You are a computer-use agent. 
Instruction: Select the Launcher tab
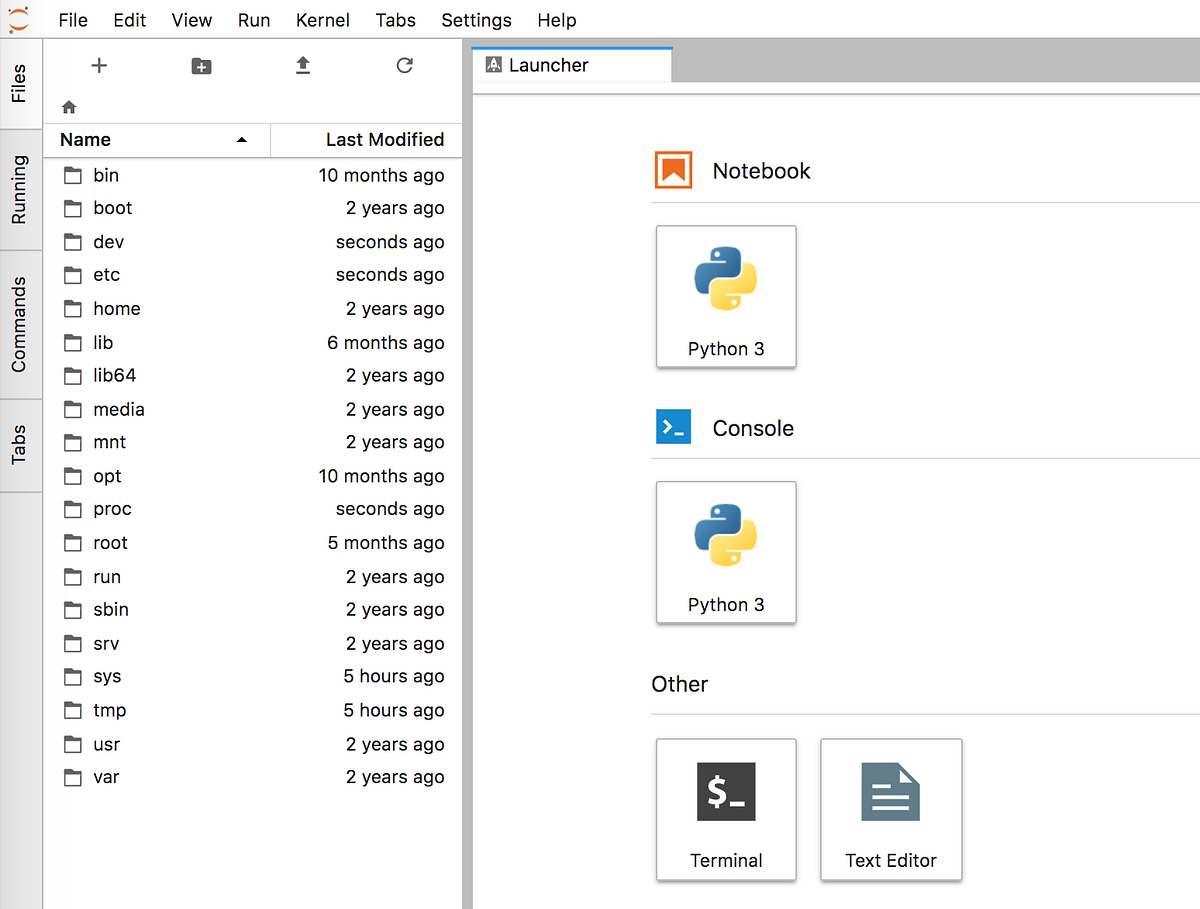click(571, 64)
